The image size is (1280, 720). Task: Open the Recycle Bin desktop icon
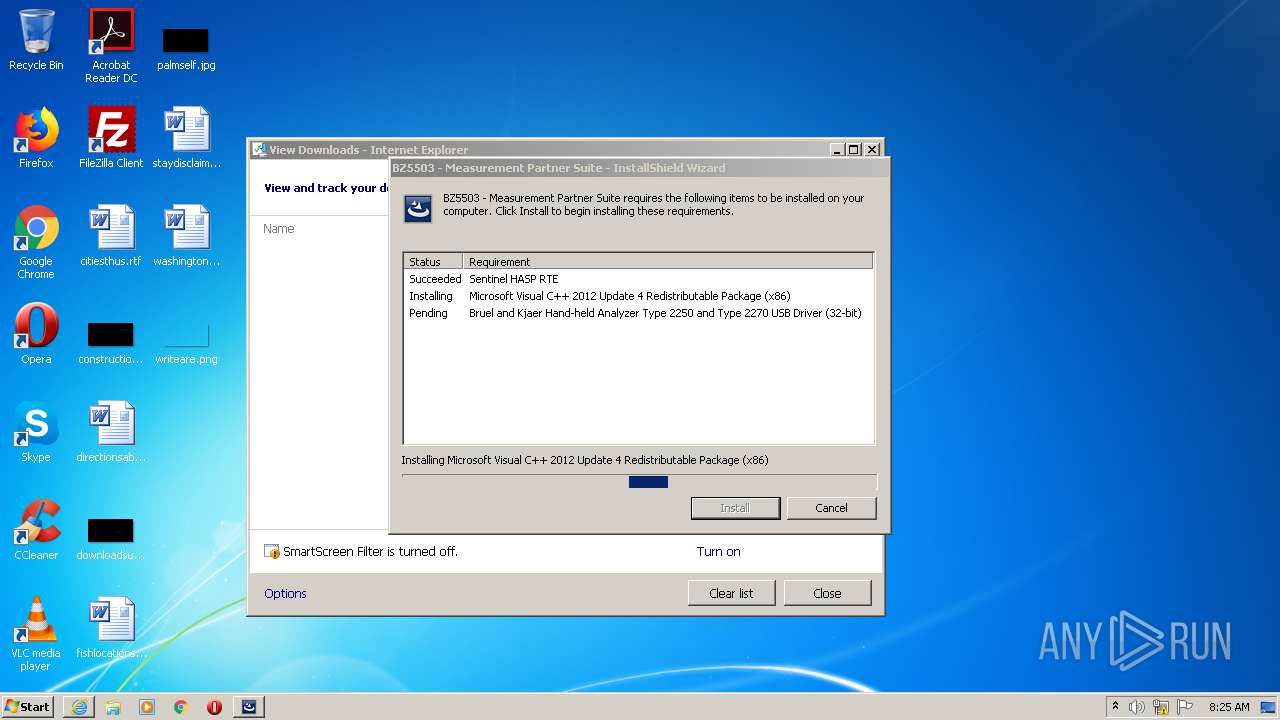(x=36, y=40)
